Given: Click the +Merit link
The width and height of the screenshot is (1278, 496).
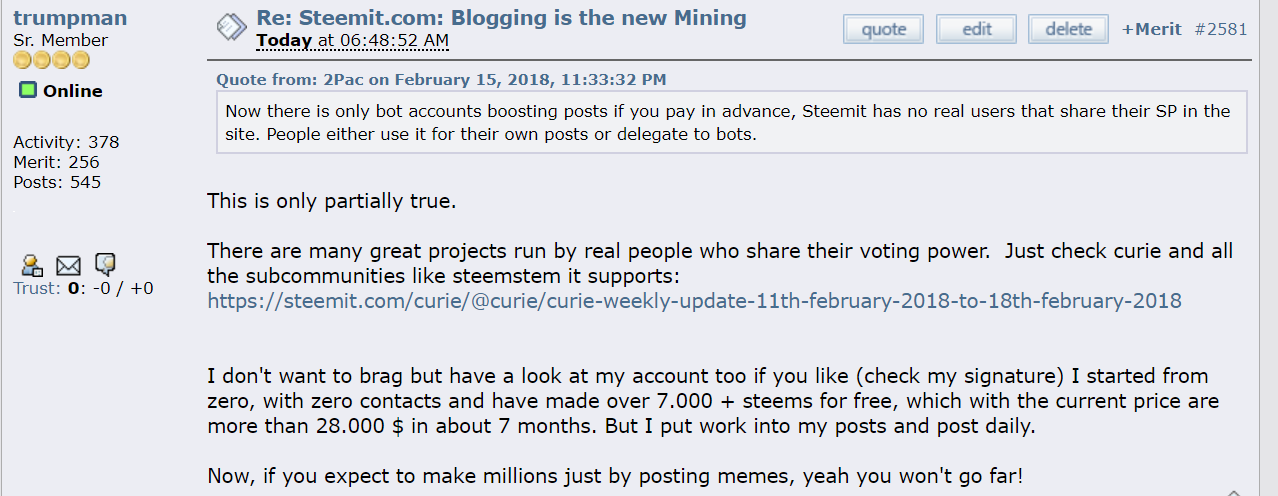Looking at the screenshot, I should [x=1151, y=29].
